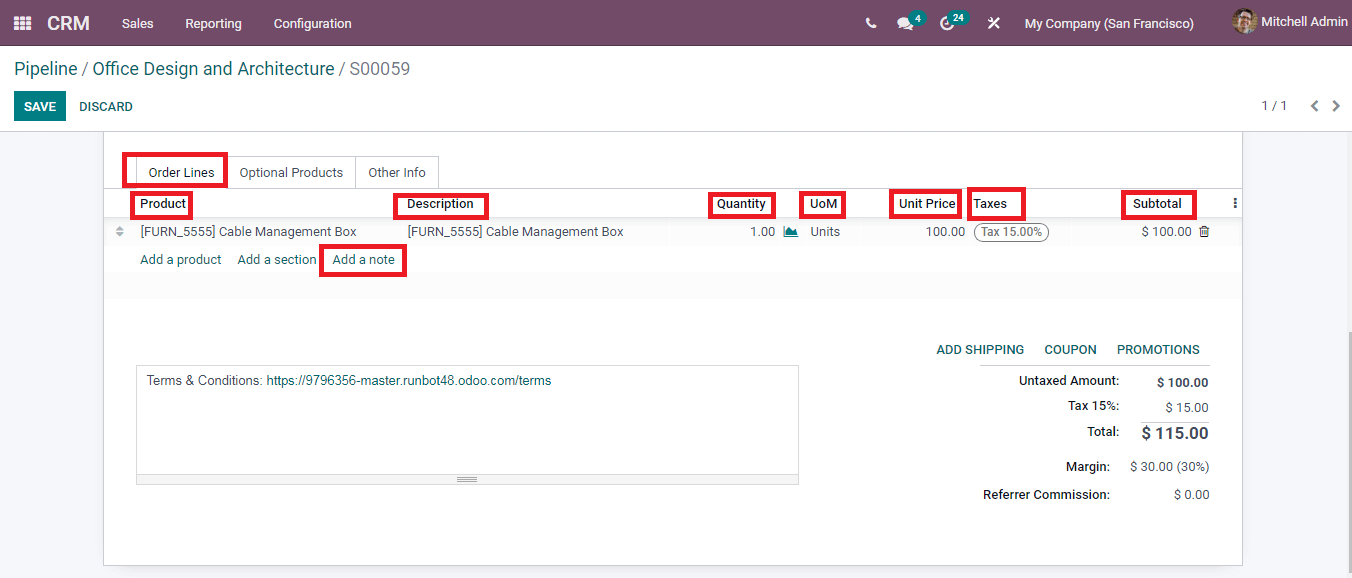The height and width of the screenshot is (578, 1352).
Task: Click the Total $ 115.00 amount
Action: click(1175, 433)
